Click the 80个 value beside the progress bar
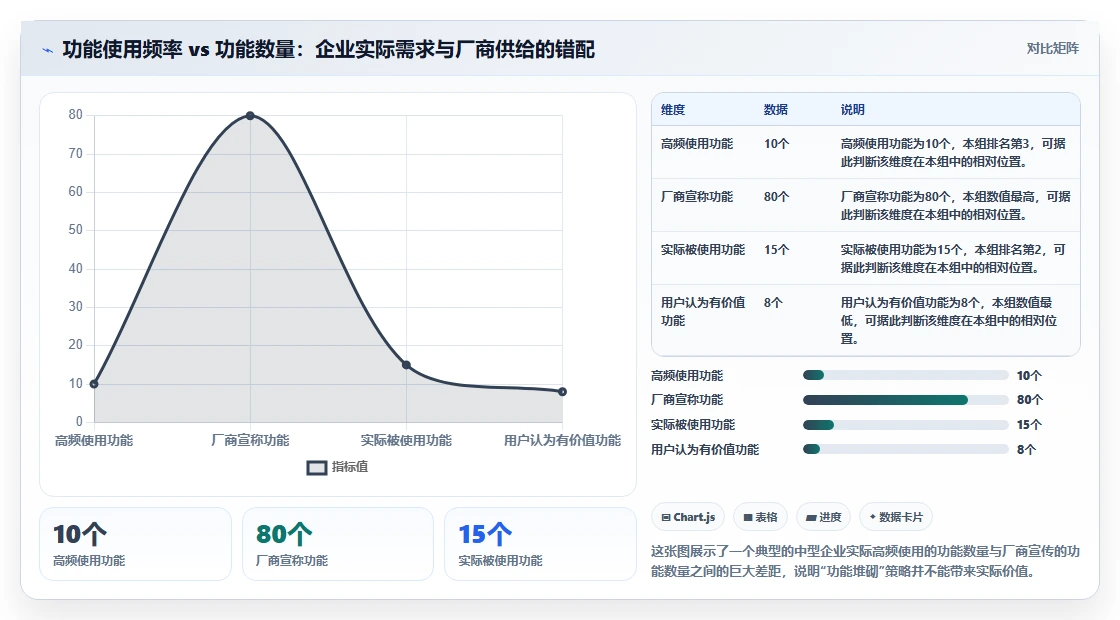Screen dimensions: 1120x620 pos(1030,400)
